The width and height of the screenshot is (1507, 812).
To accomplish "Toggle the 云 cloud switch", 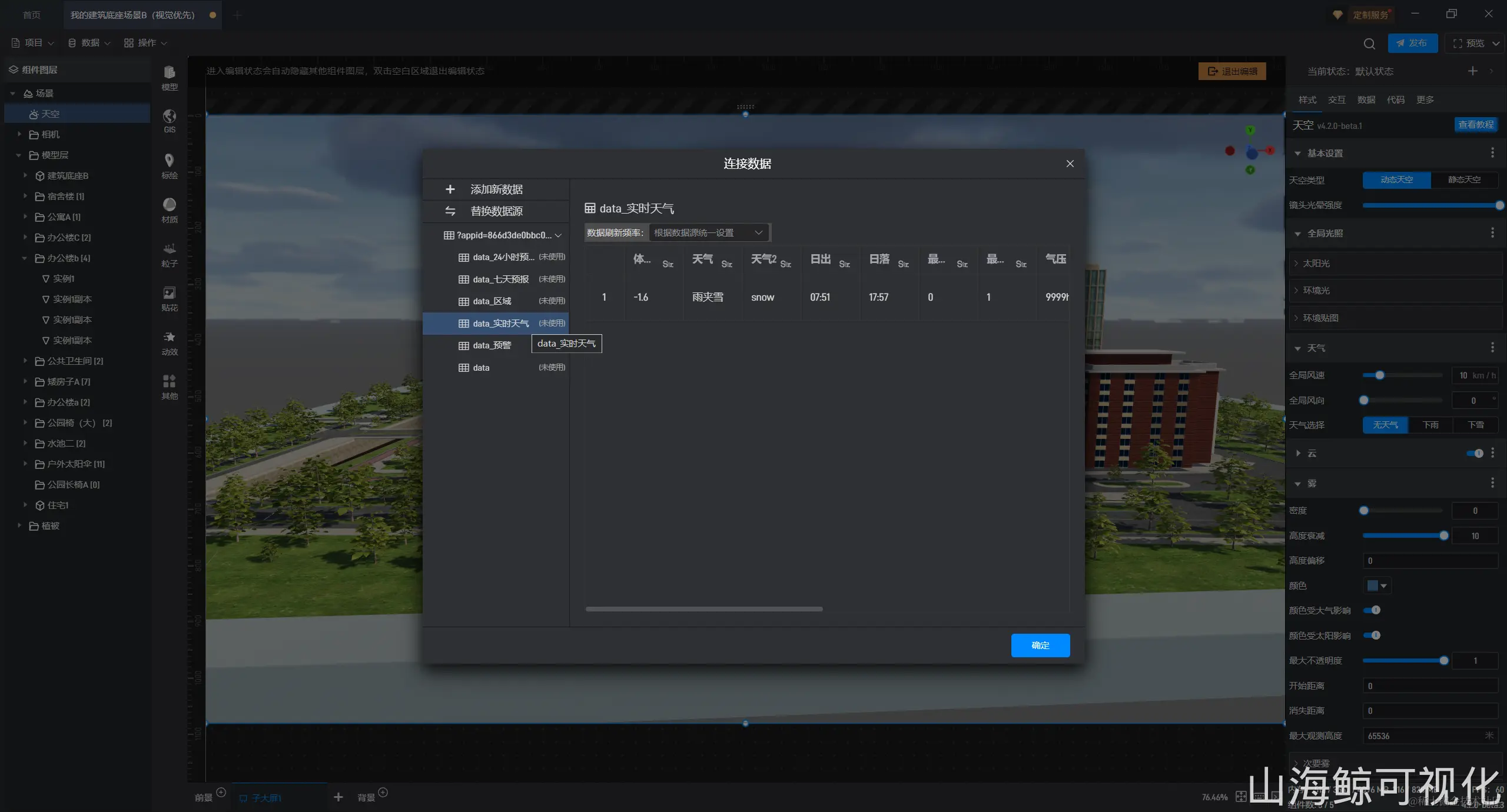I will (1475, 453).
